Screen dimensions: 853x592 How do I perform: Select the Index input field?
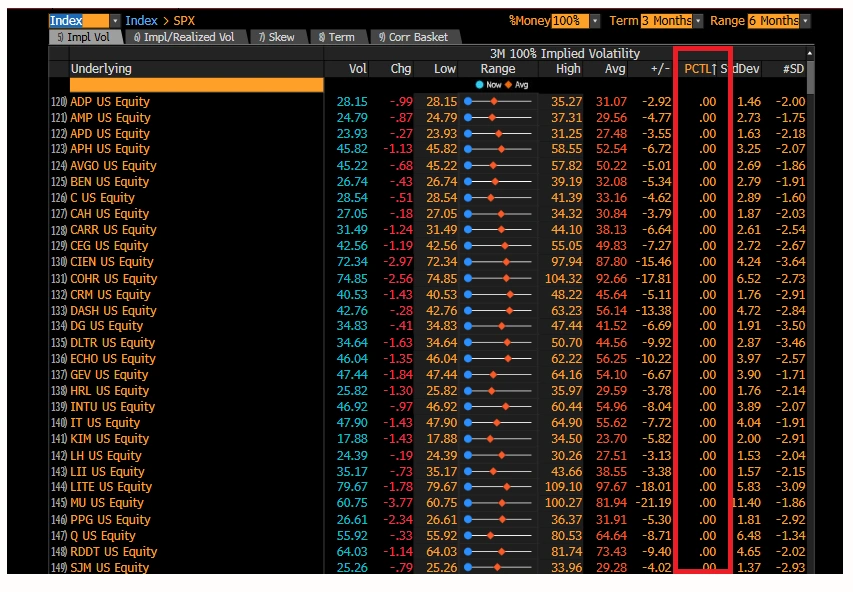click(79, 21)
